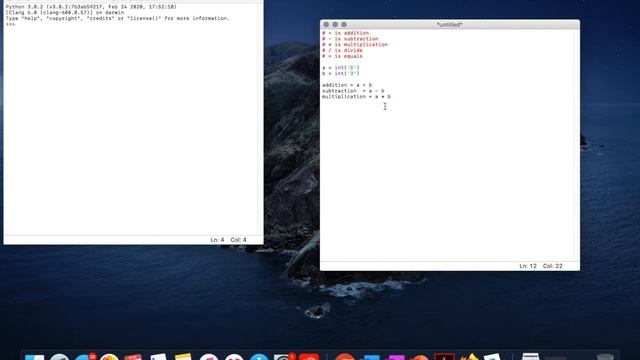The height and width of the screenshot is (360, 640).
Task: Click 'Col: 22' in the editor status bar
Action: [553, 266]
